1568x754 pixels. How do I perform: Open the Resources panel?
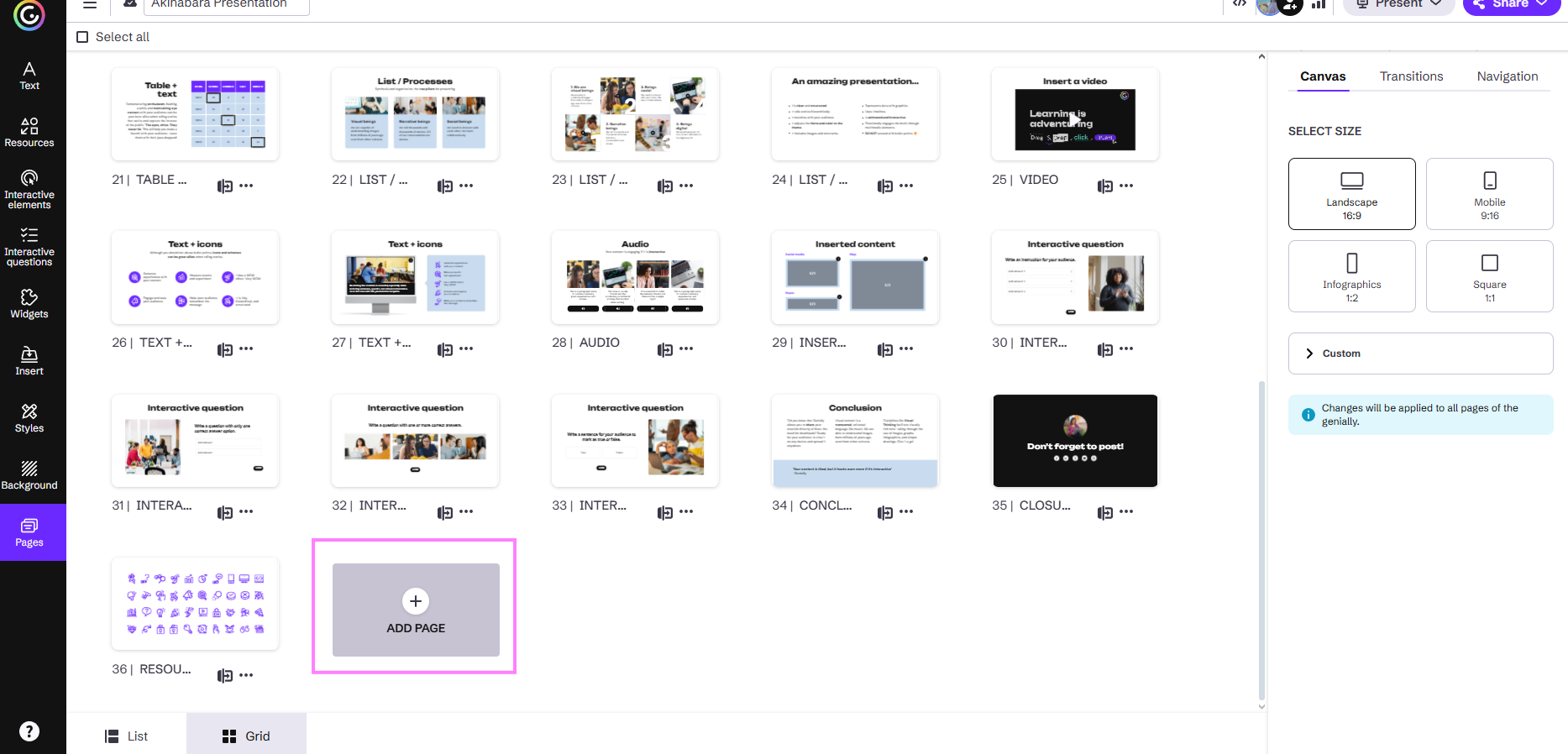click(29, 133)
